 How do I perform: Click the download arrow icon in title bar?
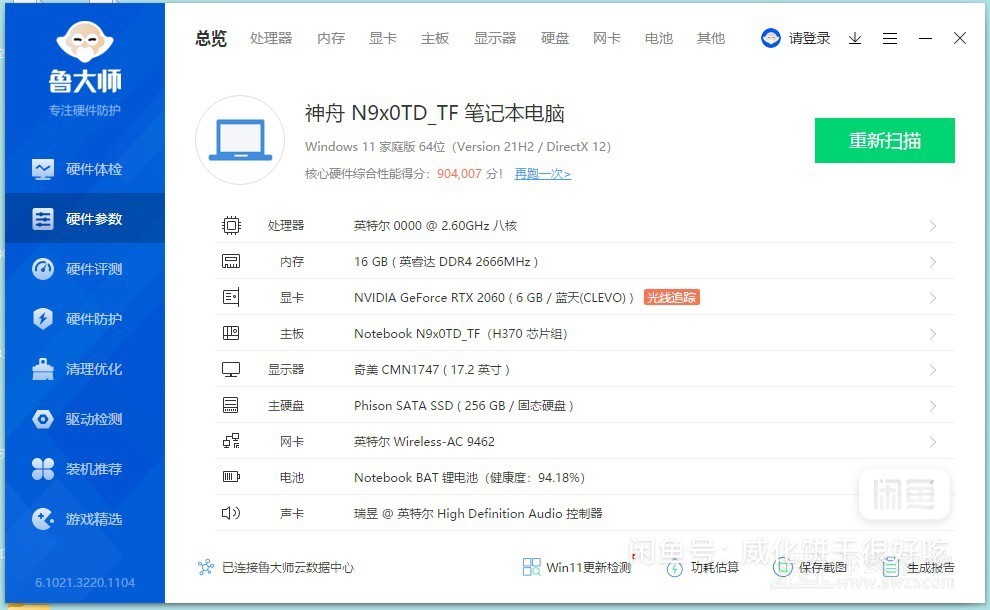coord(855,38)
